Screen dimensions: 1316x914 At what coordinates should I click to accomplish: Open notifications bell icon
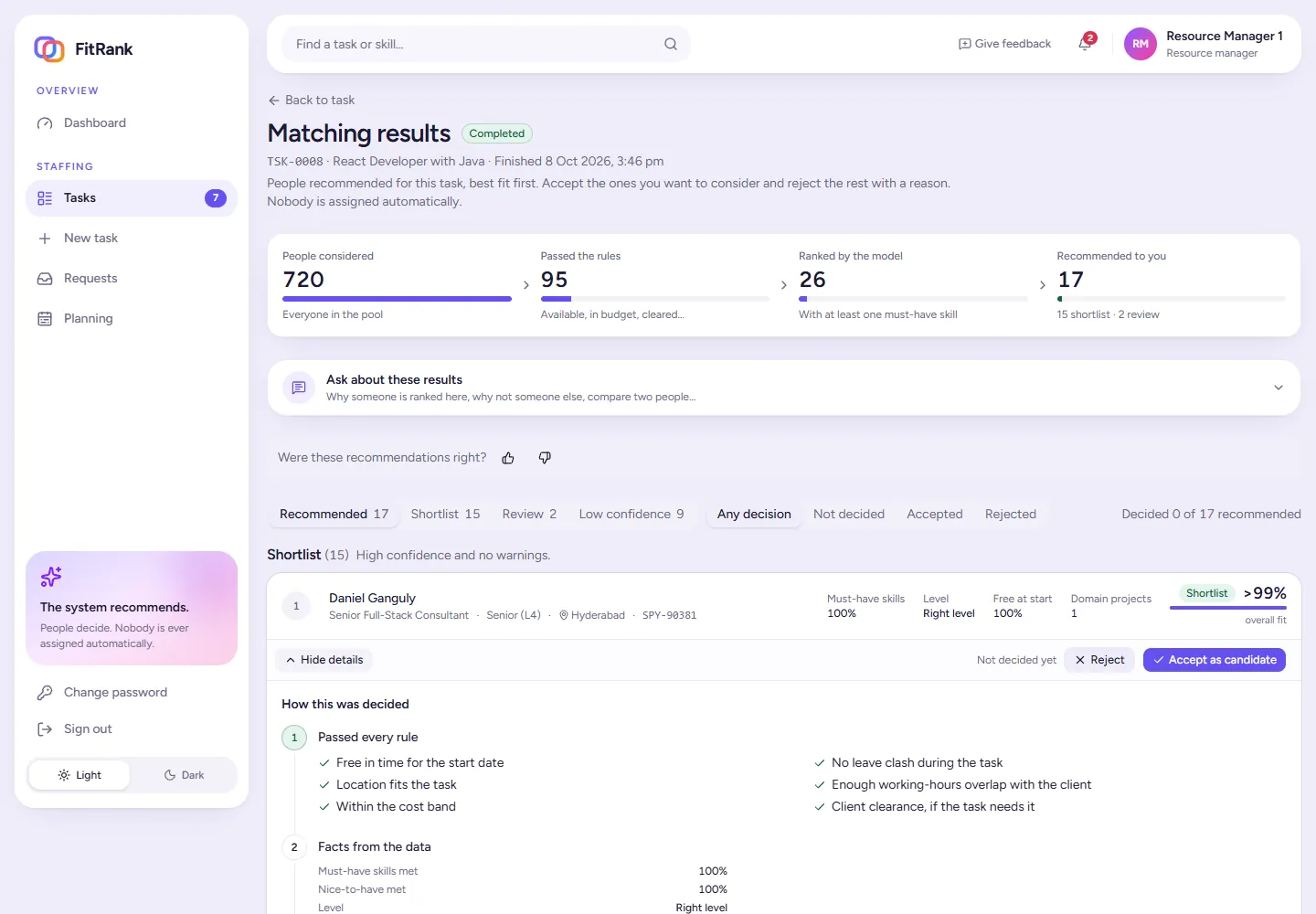pyautogui.click(x=1085, y=44)
